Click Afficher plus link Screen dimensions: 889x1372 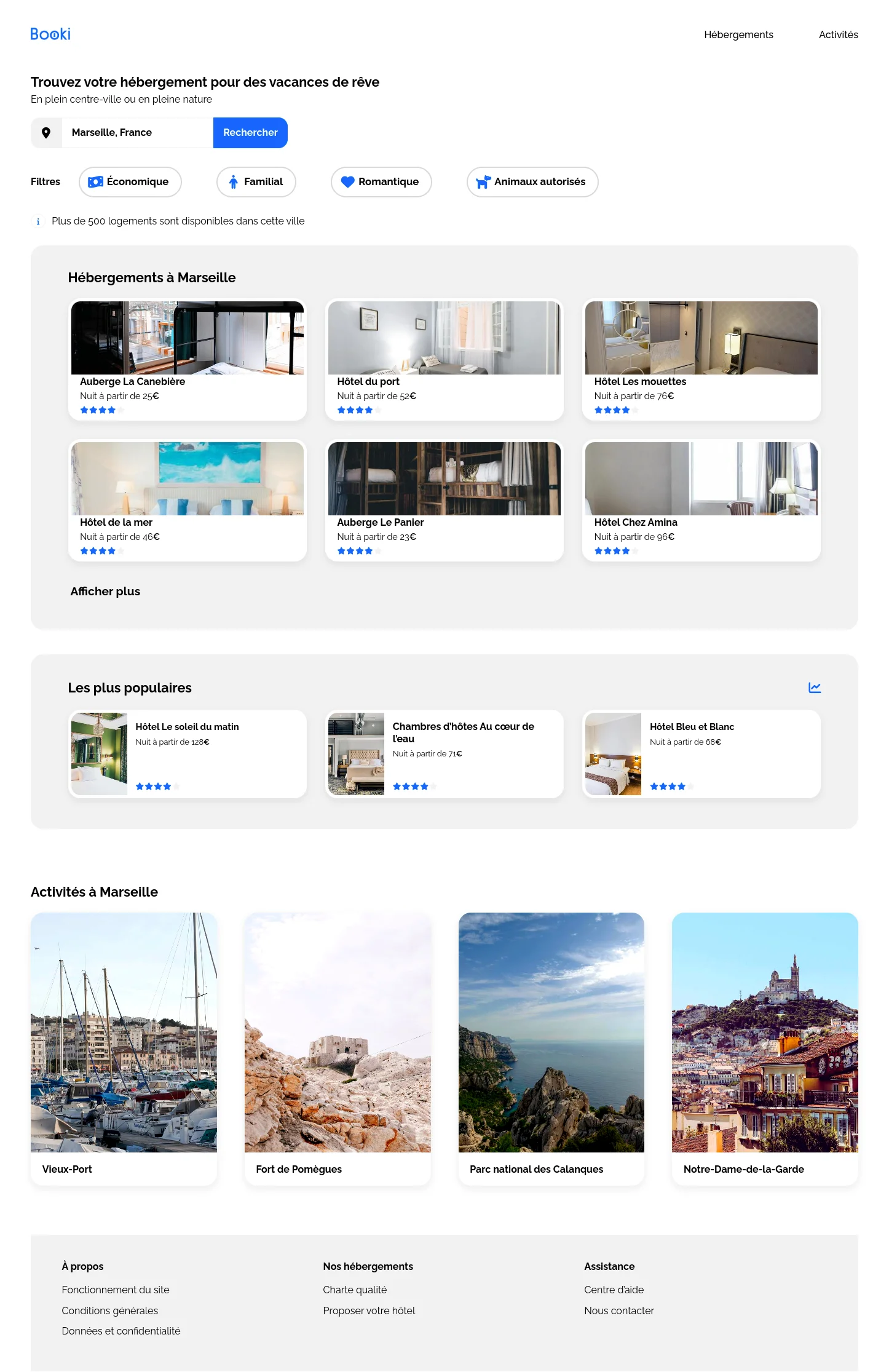pyautogui.click(x=105, y=592)
